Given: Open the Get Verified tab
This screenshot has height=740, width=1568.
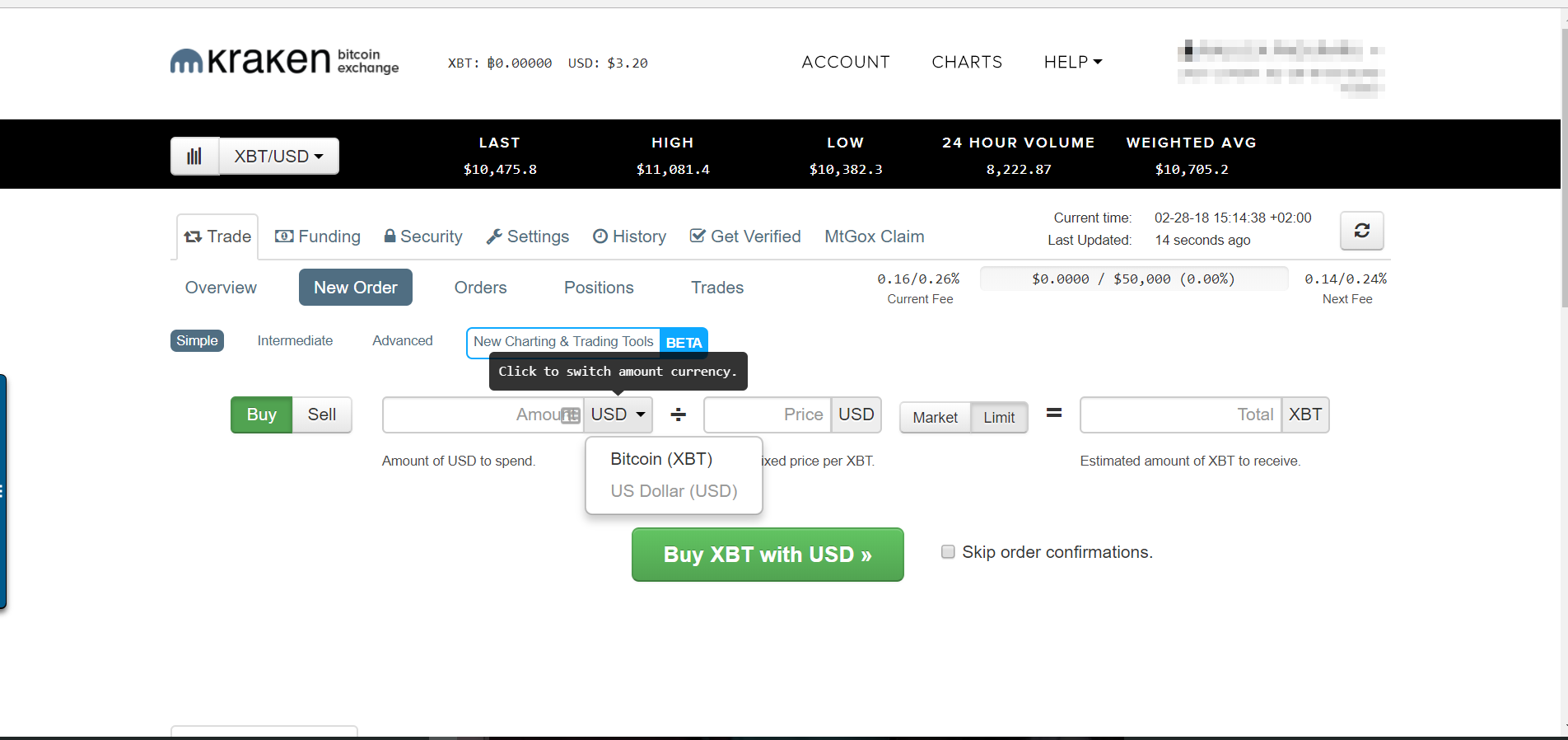Looking at the screenshot, I should pos(745,237).
